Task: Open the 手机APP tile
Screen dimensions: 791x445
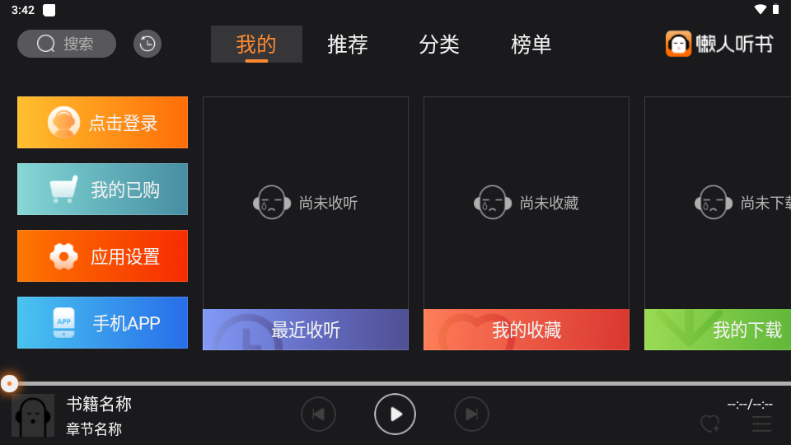Action: [x=102, y=323]
